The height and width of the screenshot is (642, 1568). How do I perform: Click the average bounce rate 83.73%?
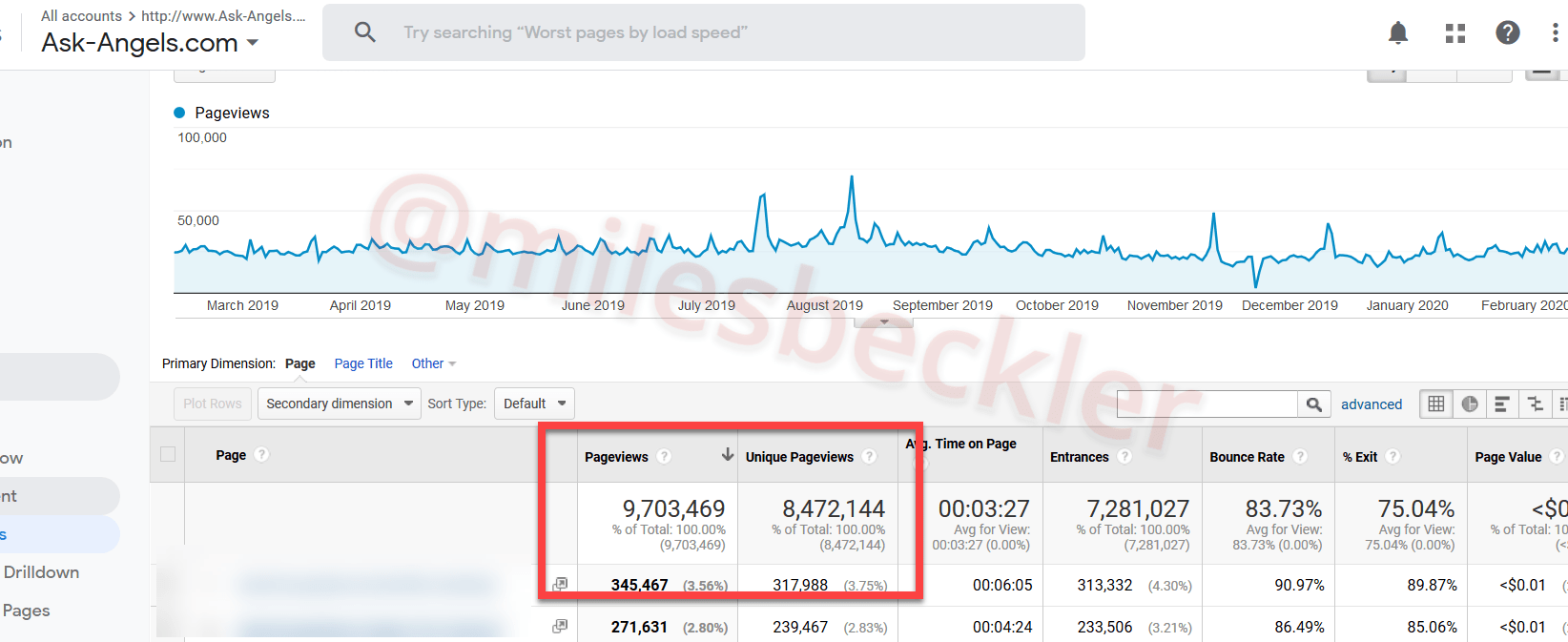(x=1283, y=508)
